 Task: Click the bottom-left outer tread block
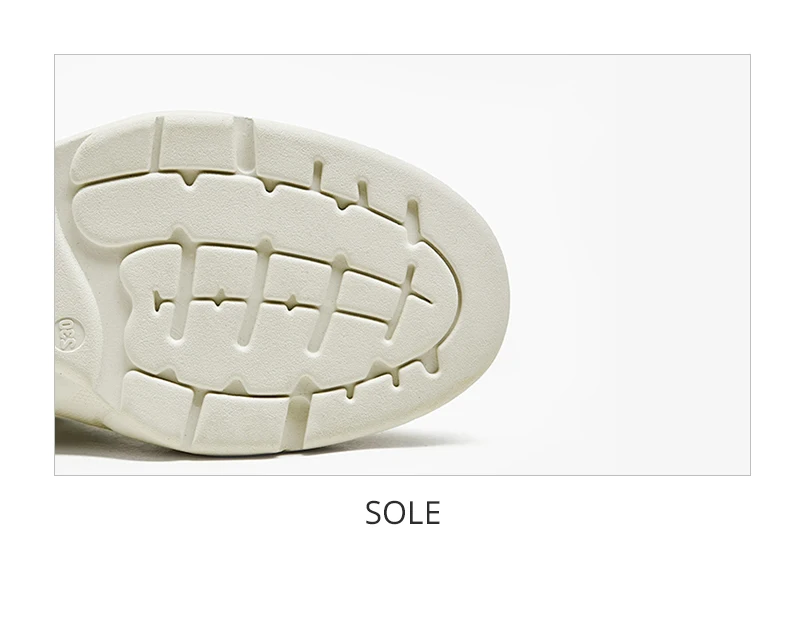(157, 401)
